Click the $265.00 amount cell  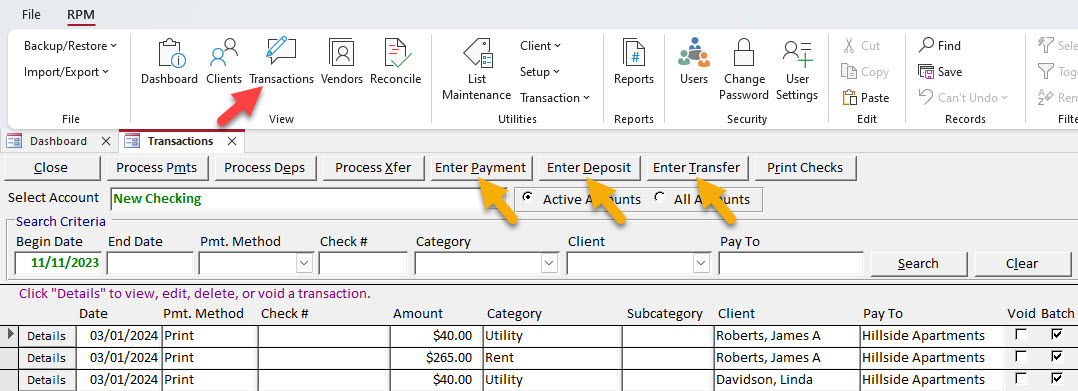pyautogui.click(x=437, y=357)
